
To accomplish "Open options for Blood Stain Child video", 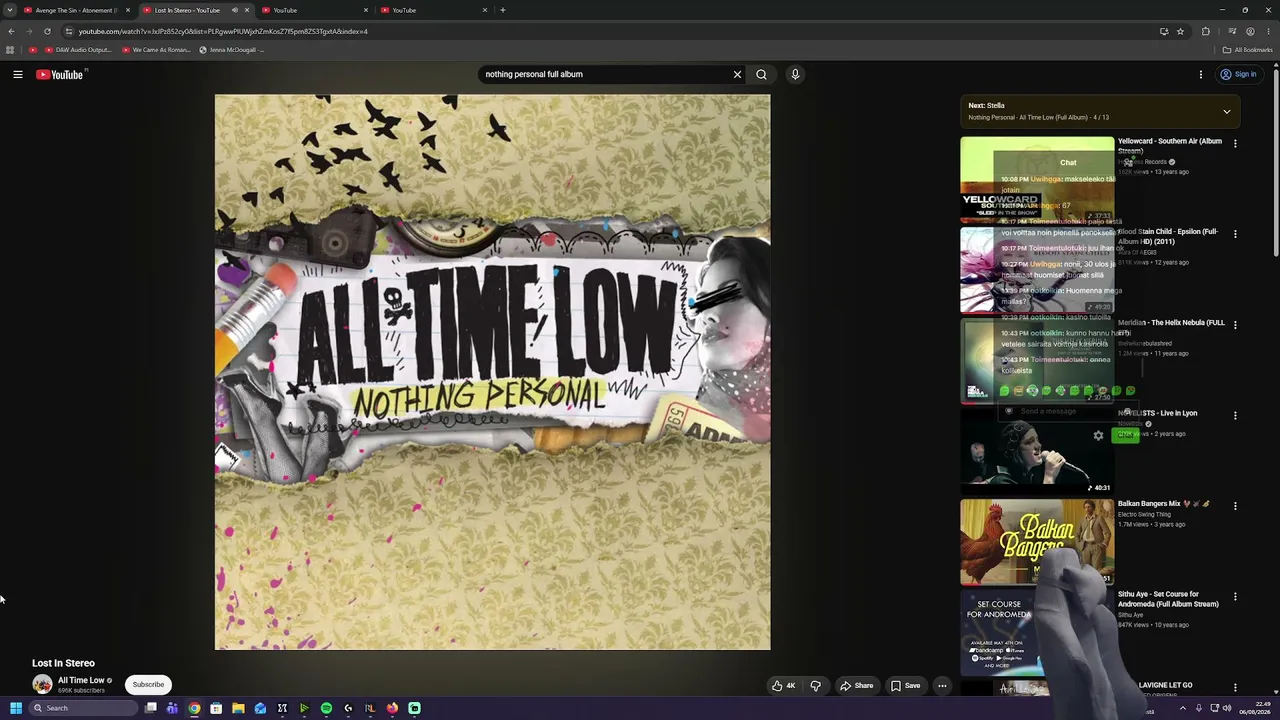I will click(x=1235, y=234).
